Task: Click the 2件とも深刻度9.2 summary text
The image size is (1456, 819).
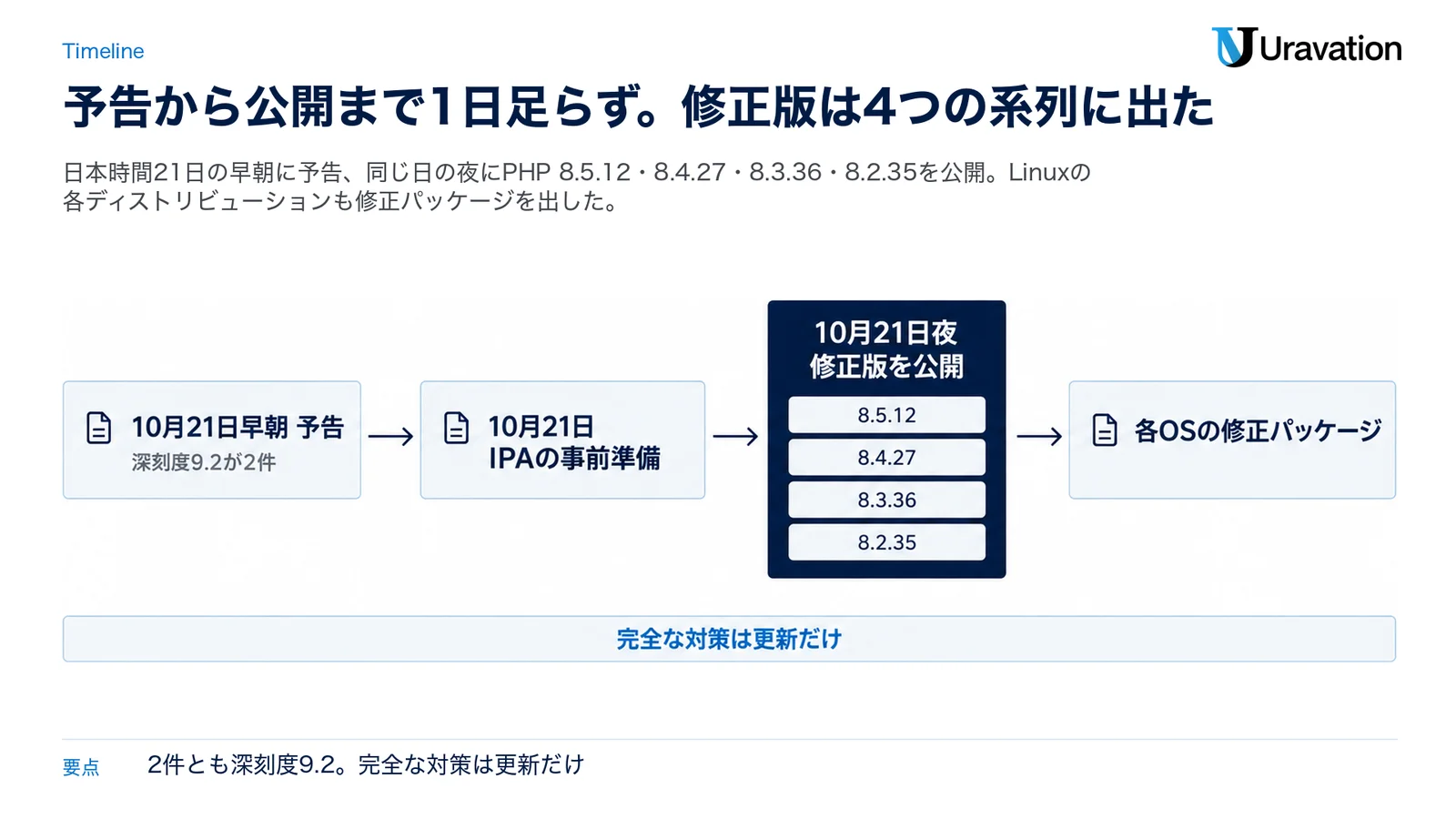Action: coord(366,764)
